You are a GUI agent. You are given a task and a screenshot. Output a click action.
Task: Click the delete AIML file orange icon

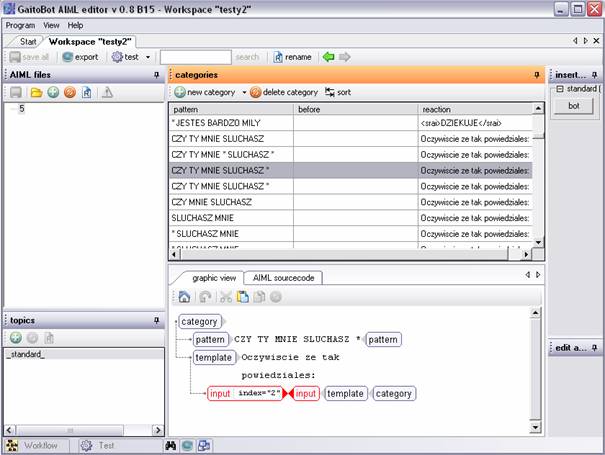[70, 93]
